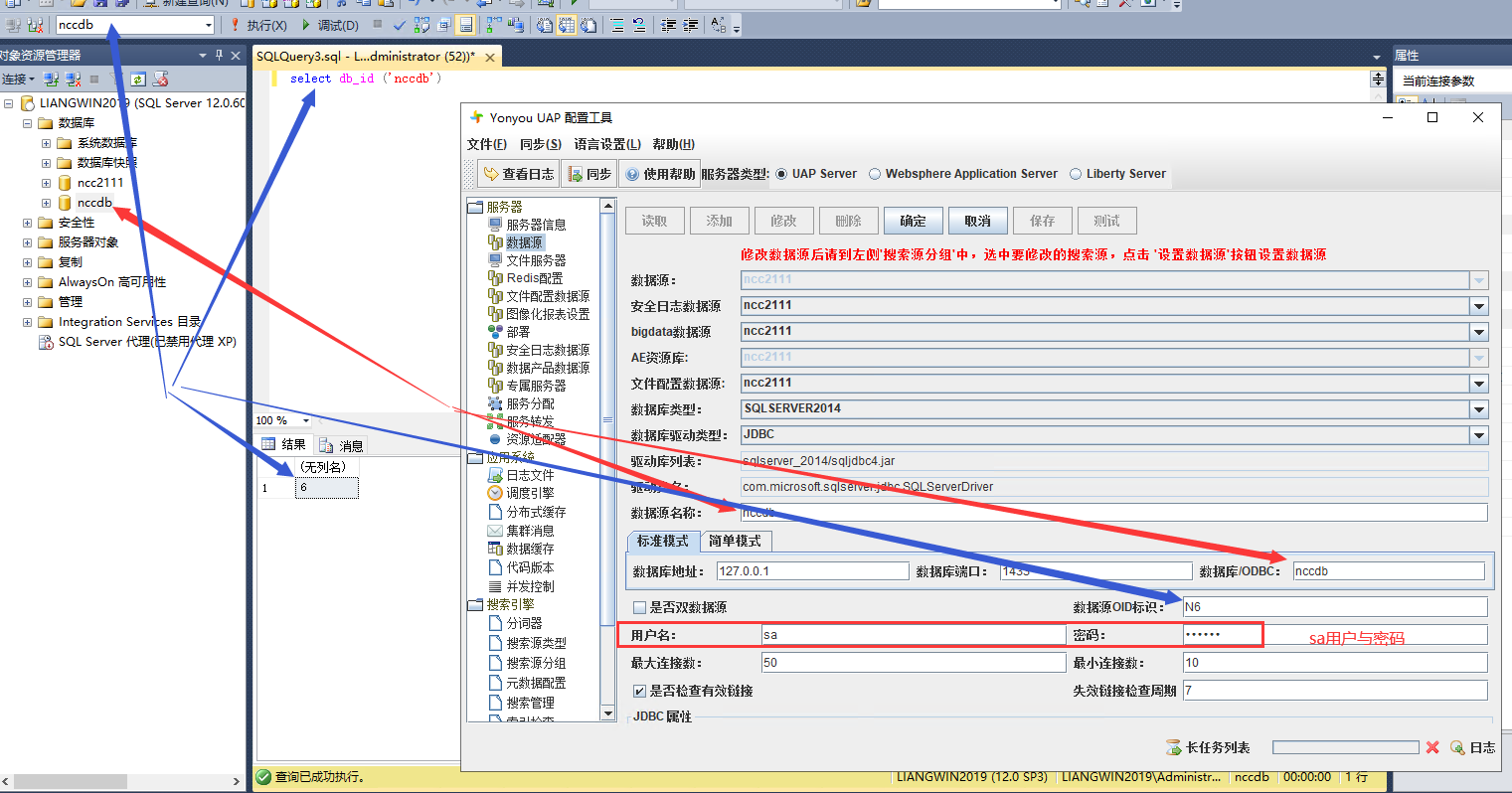Screen dimensions: 1512x793
Task: Enable the 是否双数据源 checkbox
Action: pyautogui.click(x=640, y=607)
